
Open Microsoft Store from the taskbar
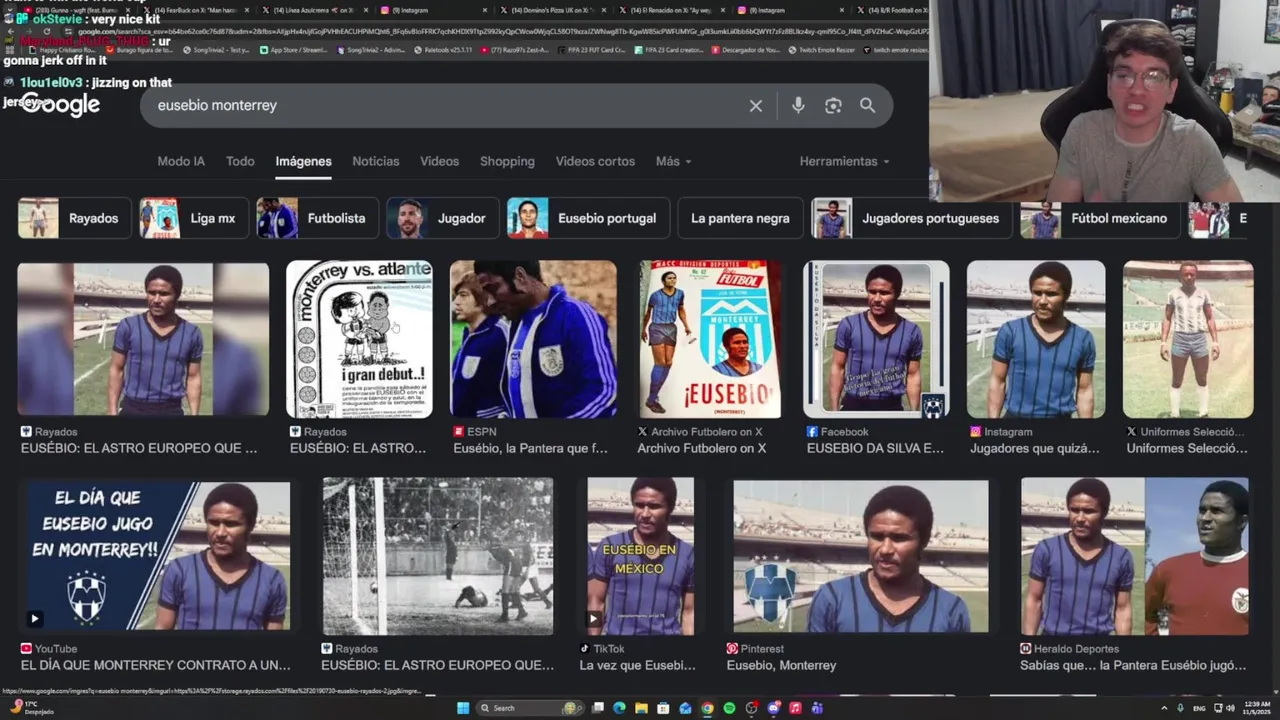point(663,708)
